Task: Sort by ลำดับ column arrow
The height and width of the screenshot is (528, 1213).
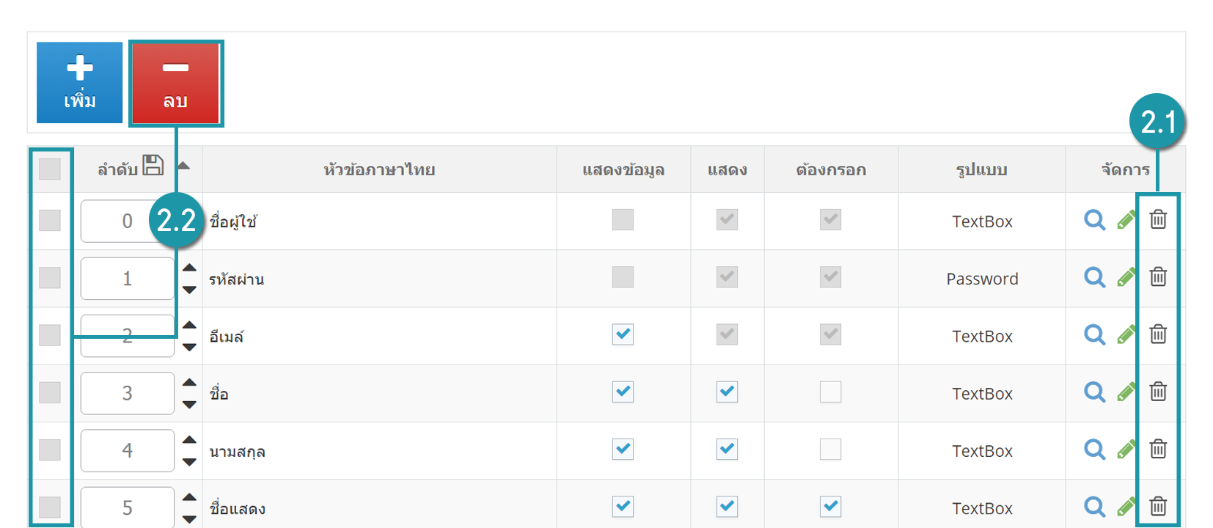Action: tap(183, 165)
